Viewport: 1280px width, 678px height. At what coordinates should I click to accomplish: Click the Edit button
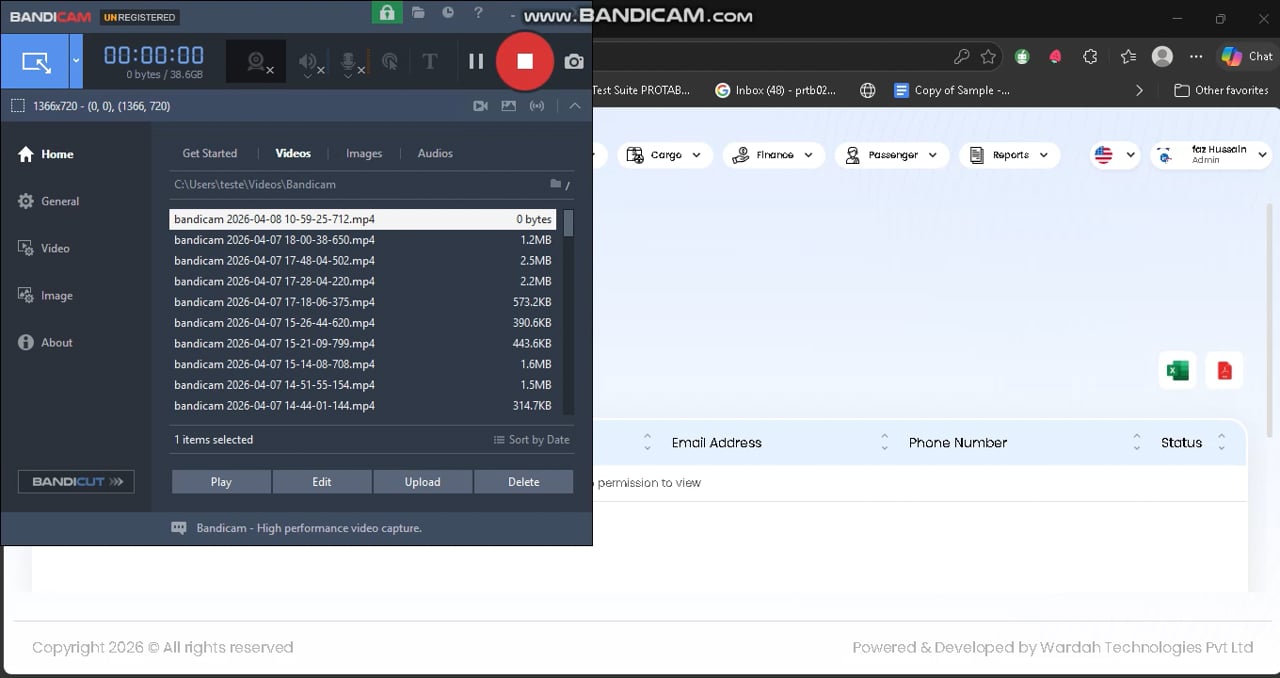point(322,482)
